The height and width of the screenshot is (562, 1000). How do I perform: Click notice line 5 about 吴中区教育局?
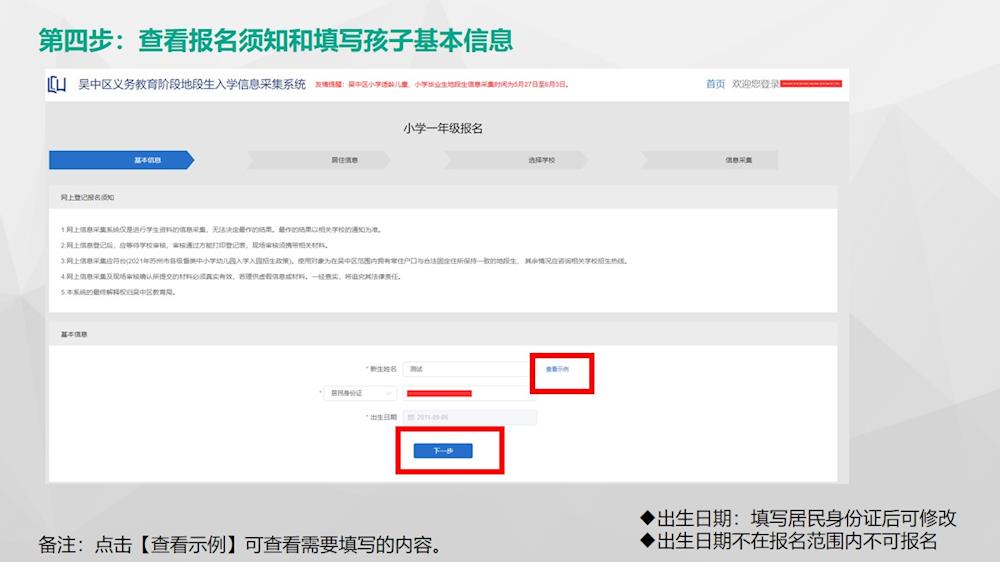pos(119,292)
